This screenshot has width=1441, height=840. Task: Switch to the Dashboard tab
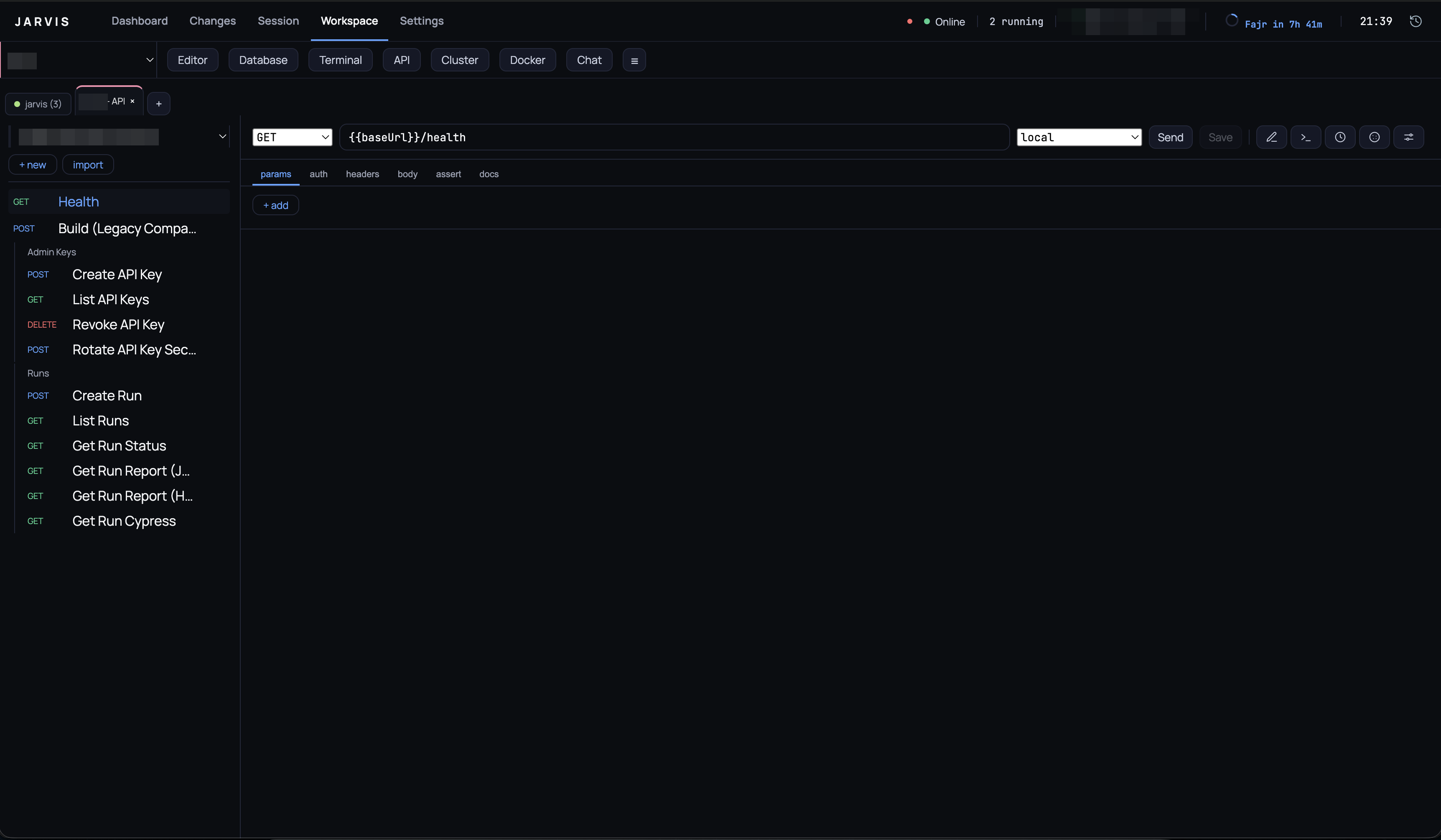point(140,21)
